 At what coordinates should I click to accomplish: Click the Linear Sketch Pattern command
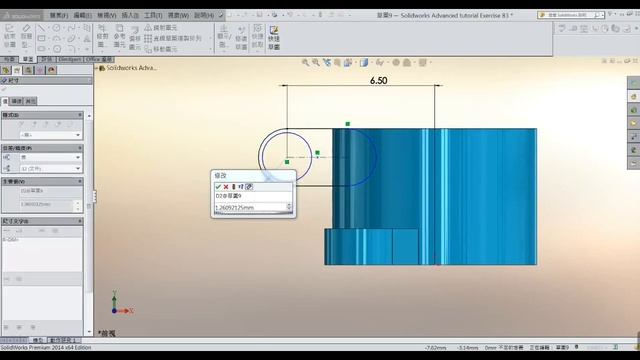[173, 38]
